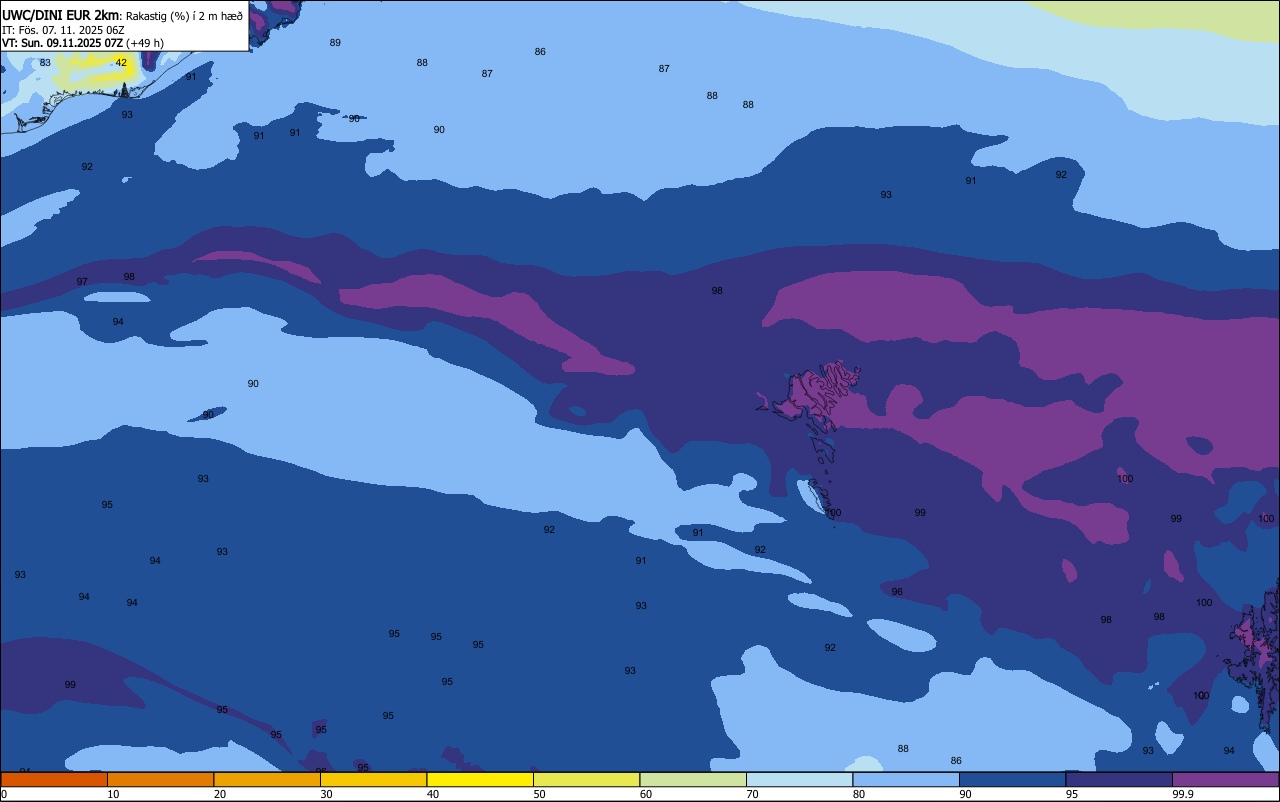Viewport: 1280px width, 802px height.
Task: Click the 10–20 orange legend swatch
Action: tap(160, 779)
